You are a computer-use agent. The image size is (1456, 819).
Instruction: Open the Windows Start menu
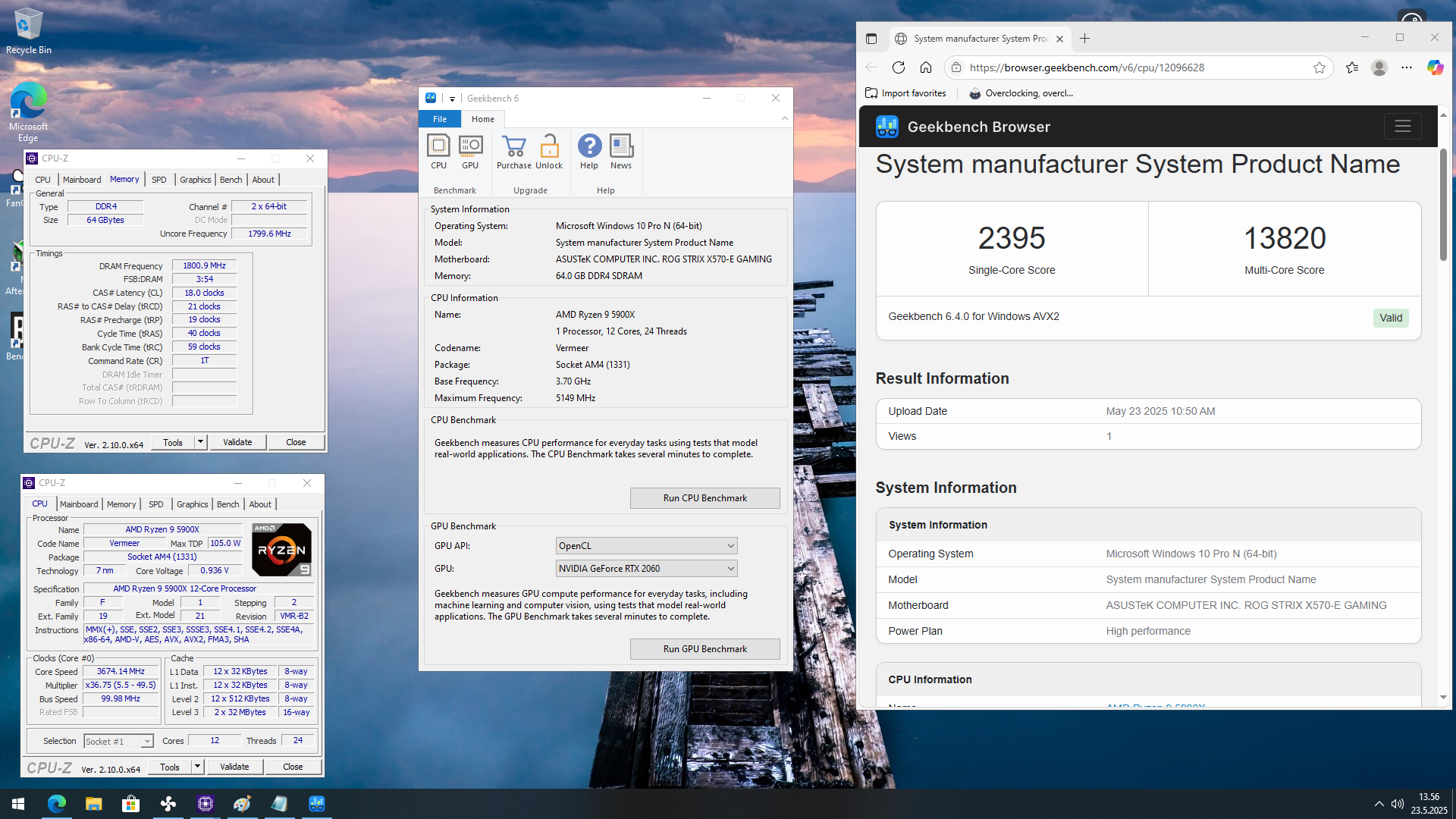(18, 804)
